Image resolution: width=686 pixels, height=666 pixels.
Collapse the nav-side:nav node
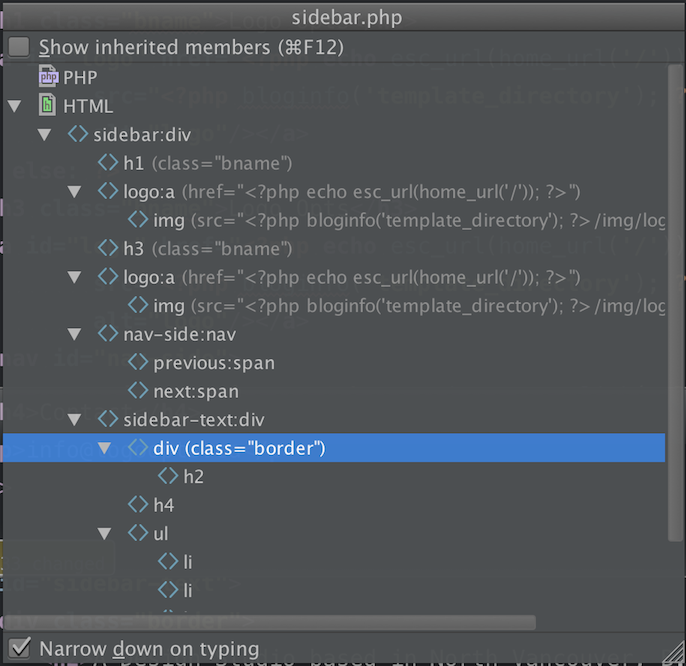click(74, 334)
